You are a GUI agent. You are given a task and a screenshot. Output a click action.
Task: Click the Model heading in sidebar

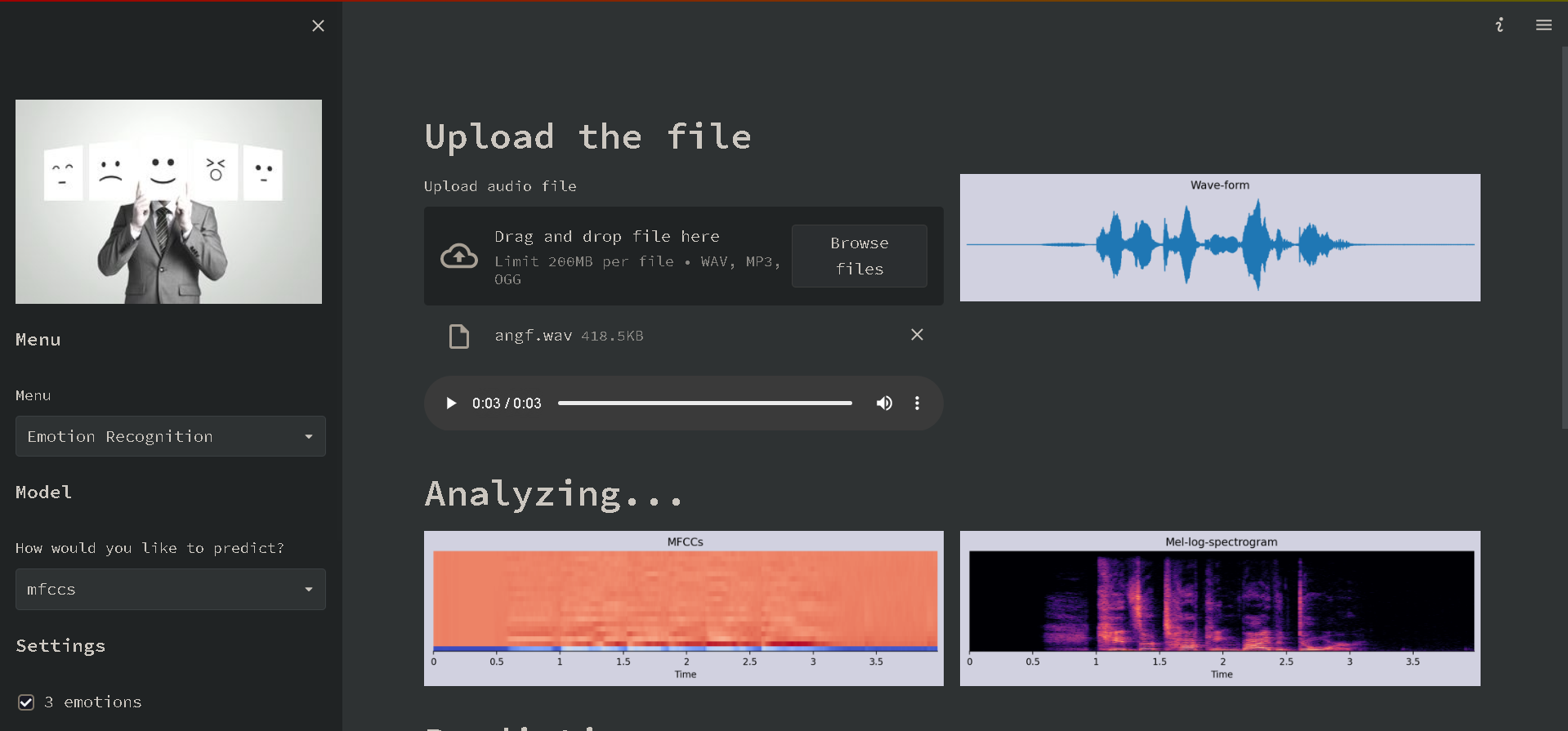tap(43, 492)
